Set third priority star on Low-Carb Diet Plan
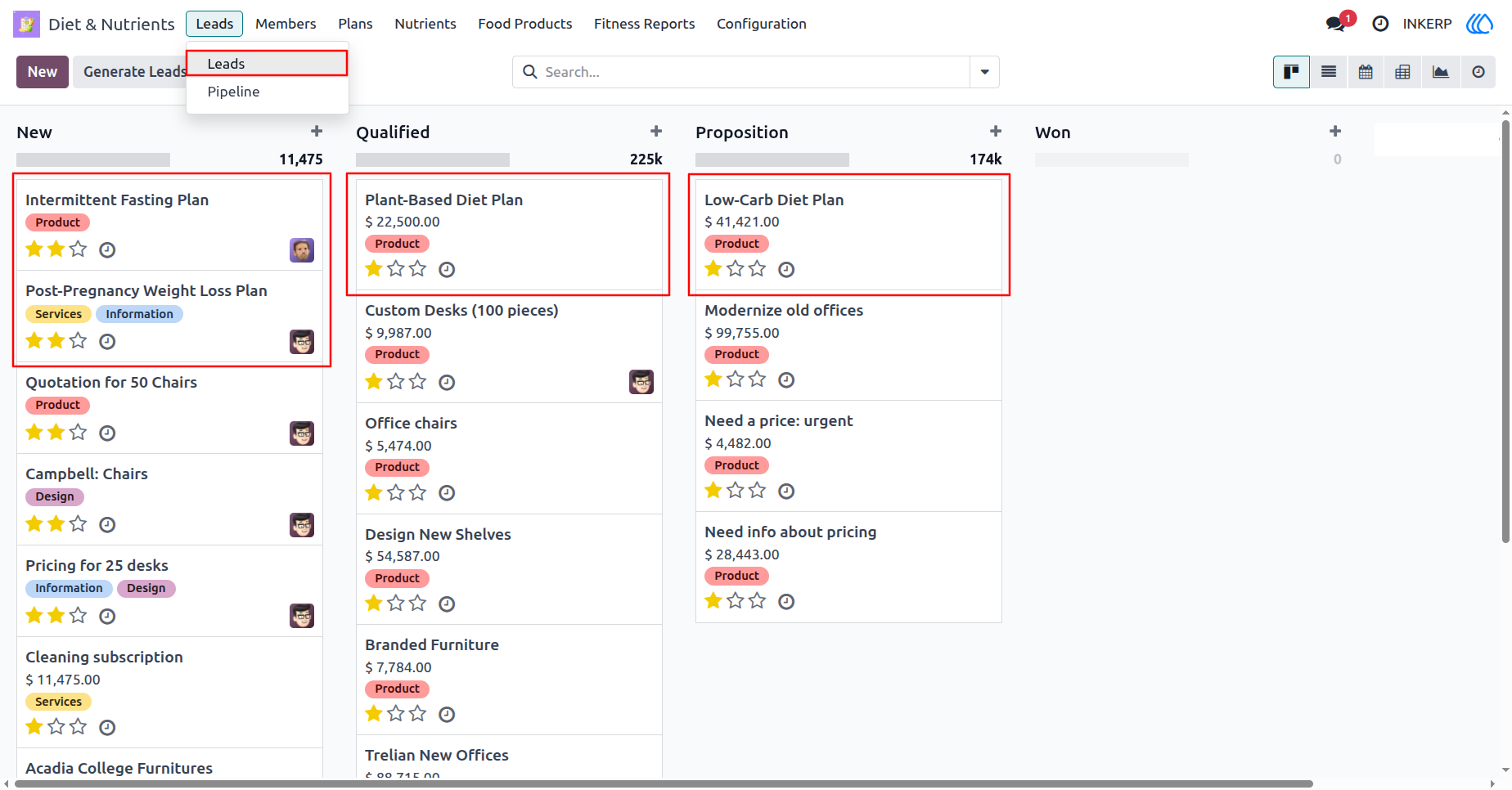Image resolution: width=1512 pixels, height=790 pixels. 758,268
